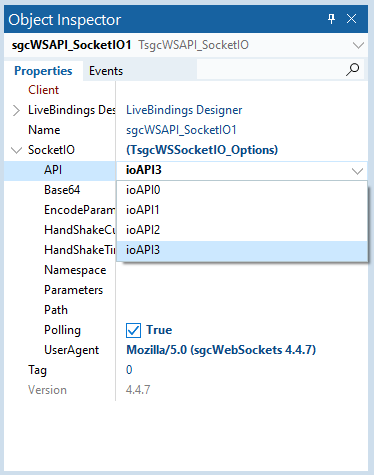Close the Object Inspector panel
Image resolution: width=374 pixels, height=475 pixels.
pyautogui.click(x=351, y=19)
